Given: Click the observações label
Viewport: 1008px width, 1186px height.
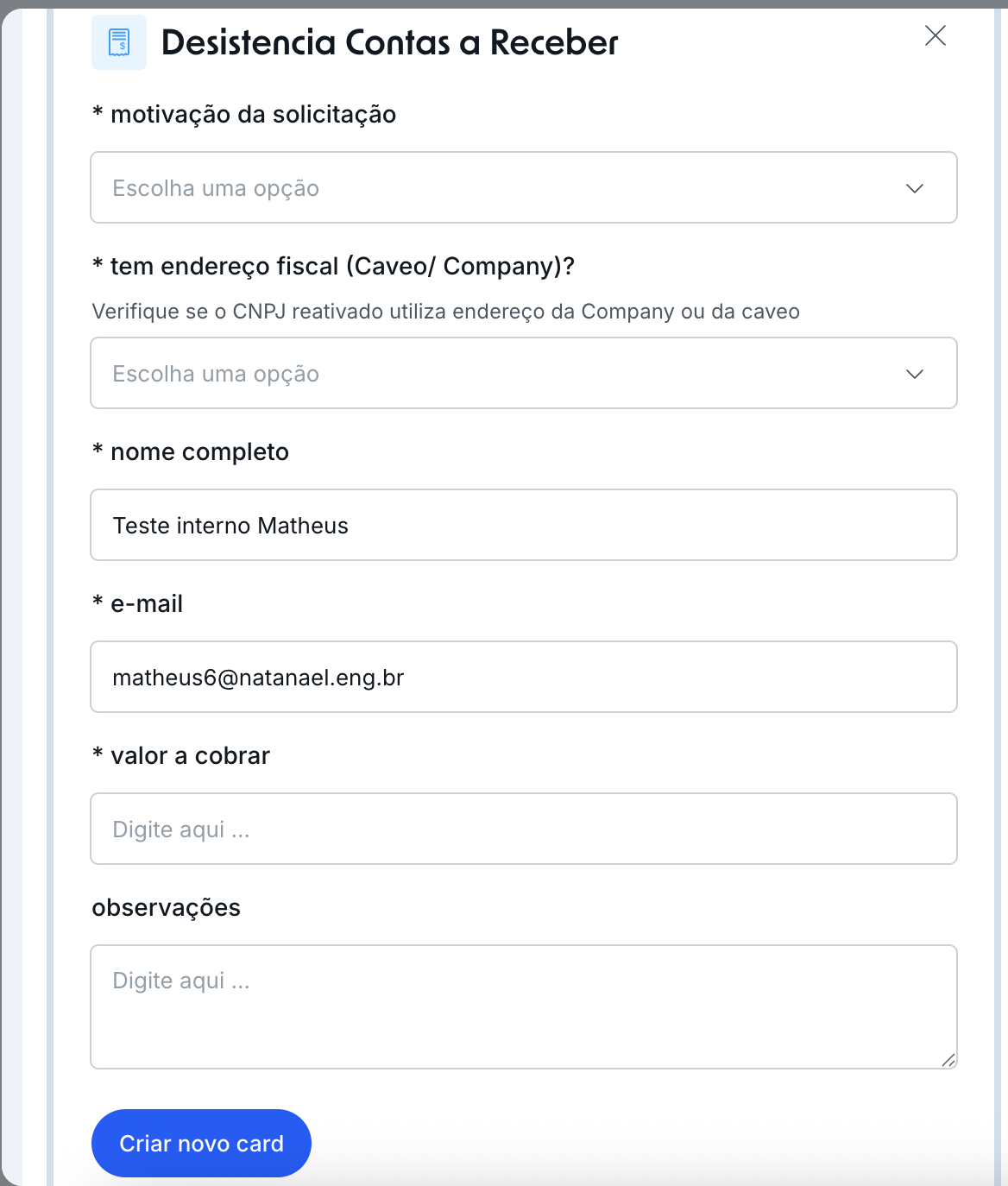Looking at the screenshot, I should (167, 908).
